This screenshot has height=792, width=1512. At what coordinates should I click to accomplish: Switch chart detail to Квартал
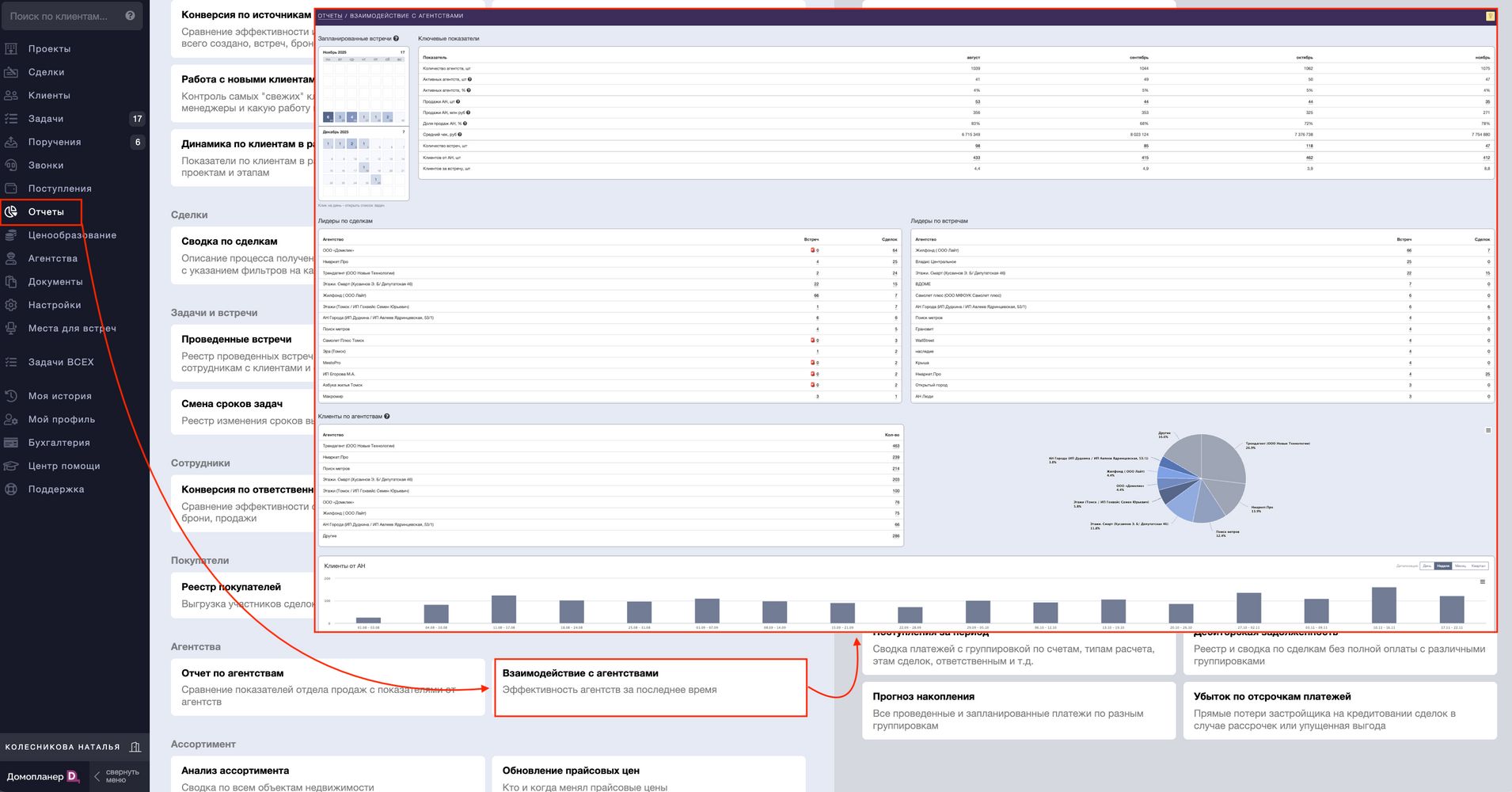(x=1479, y=565)
